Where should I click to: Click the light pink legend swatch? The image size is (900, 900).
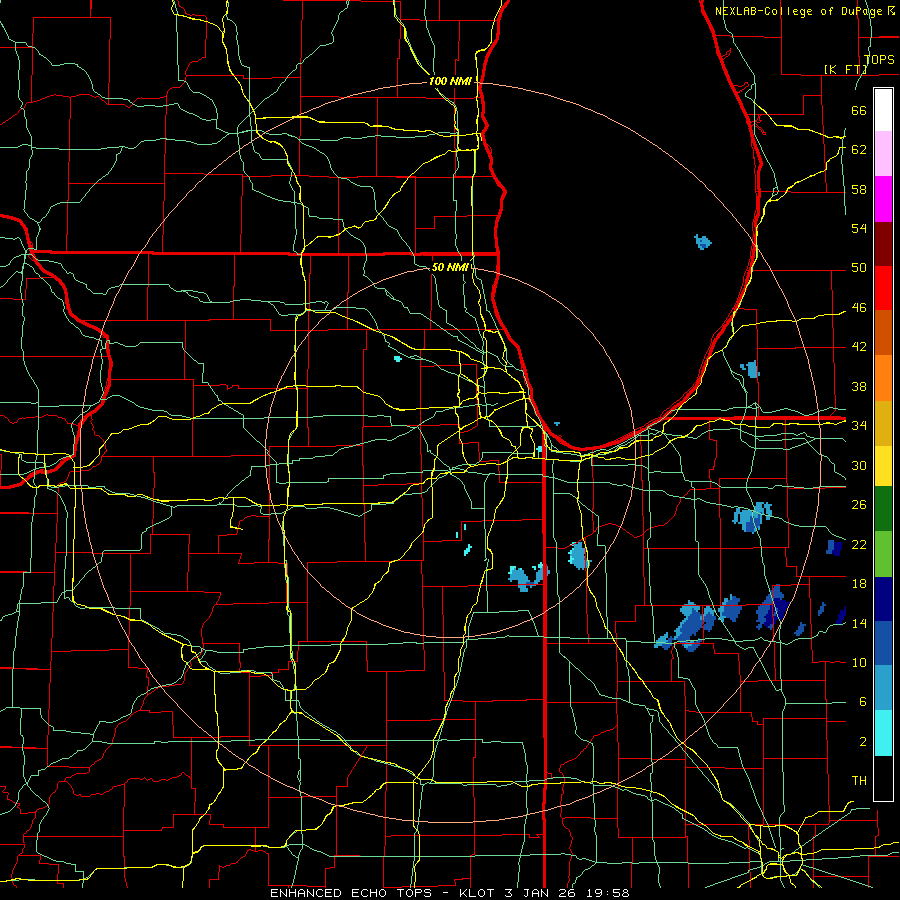click(x=883, y=154)
